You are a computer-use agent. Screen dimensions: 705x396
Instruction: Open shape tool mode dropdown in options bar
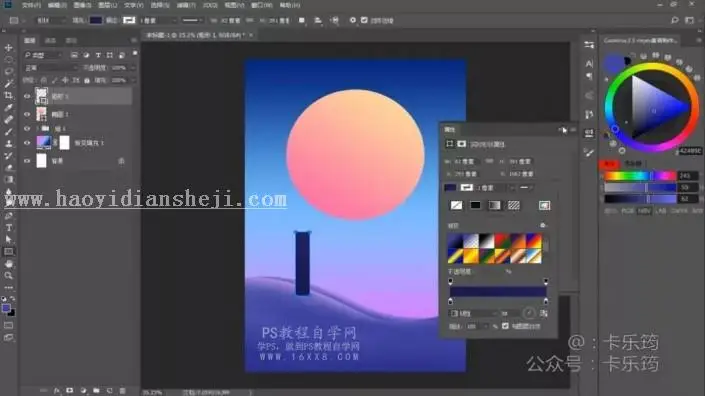pyautogui.click(x=51, y=20)
